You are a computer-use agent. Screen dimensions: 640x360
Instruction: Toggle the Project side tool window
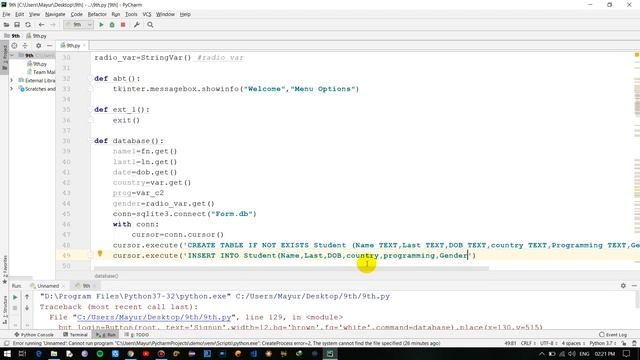coord(4,57)
